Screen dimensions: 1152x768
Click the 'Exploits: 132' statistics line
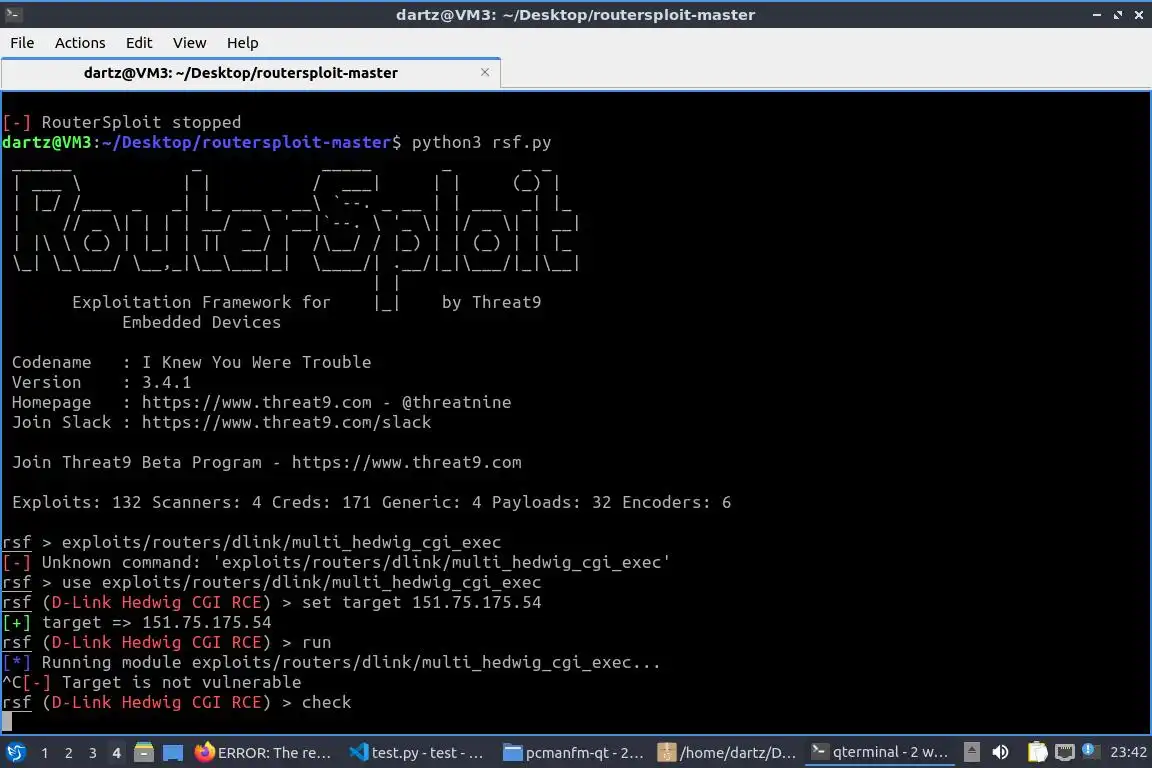[x=371, y=503]
